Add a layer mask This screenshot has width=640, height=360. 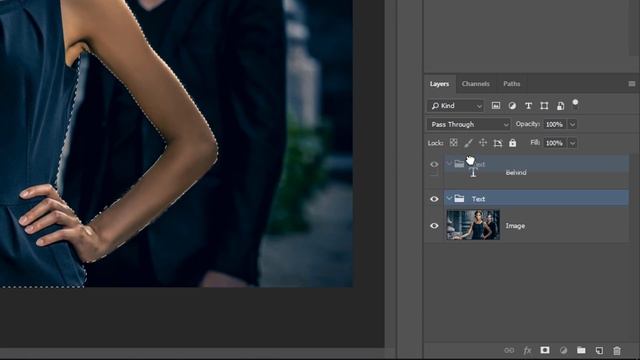click(x=545, y=350)
